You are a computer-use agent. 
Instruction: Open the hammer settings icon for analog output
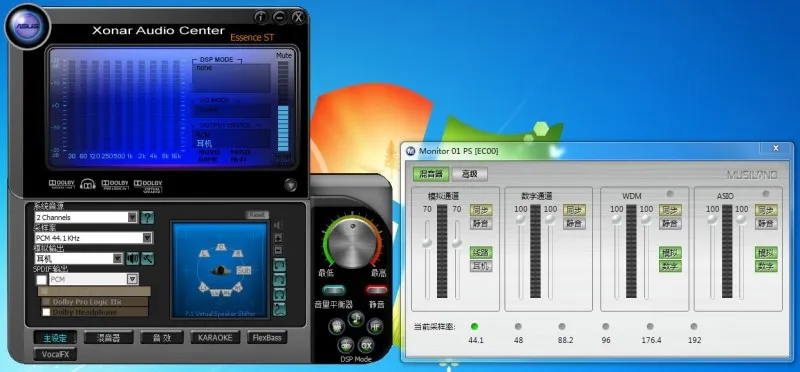click(x=148, y=259)
